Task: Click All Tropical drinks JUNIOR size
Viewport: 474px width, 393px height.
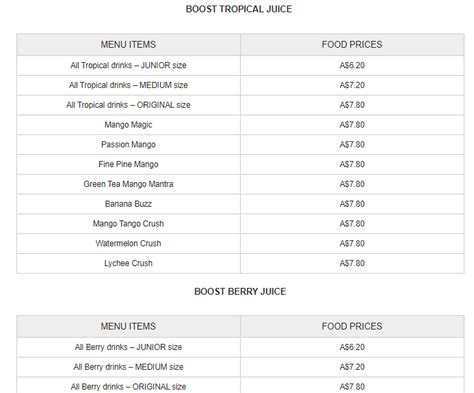Action: [x=128, y=65]
